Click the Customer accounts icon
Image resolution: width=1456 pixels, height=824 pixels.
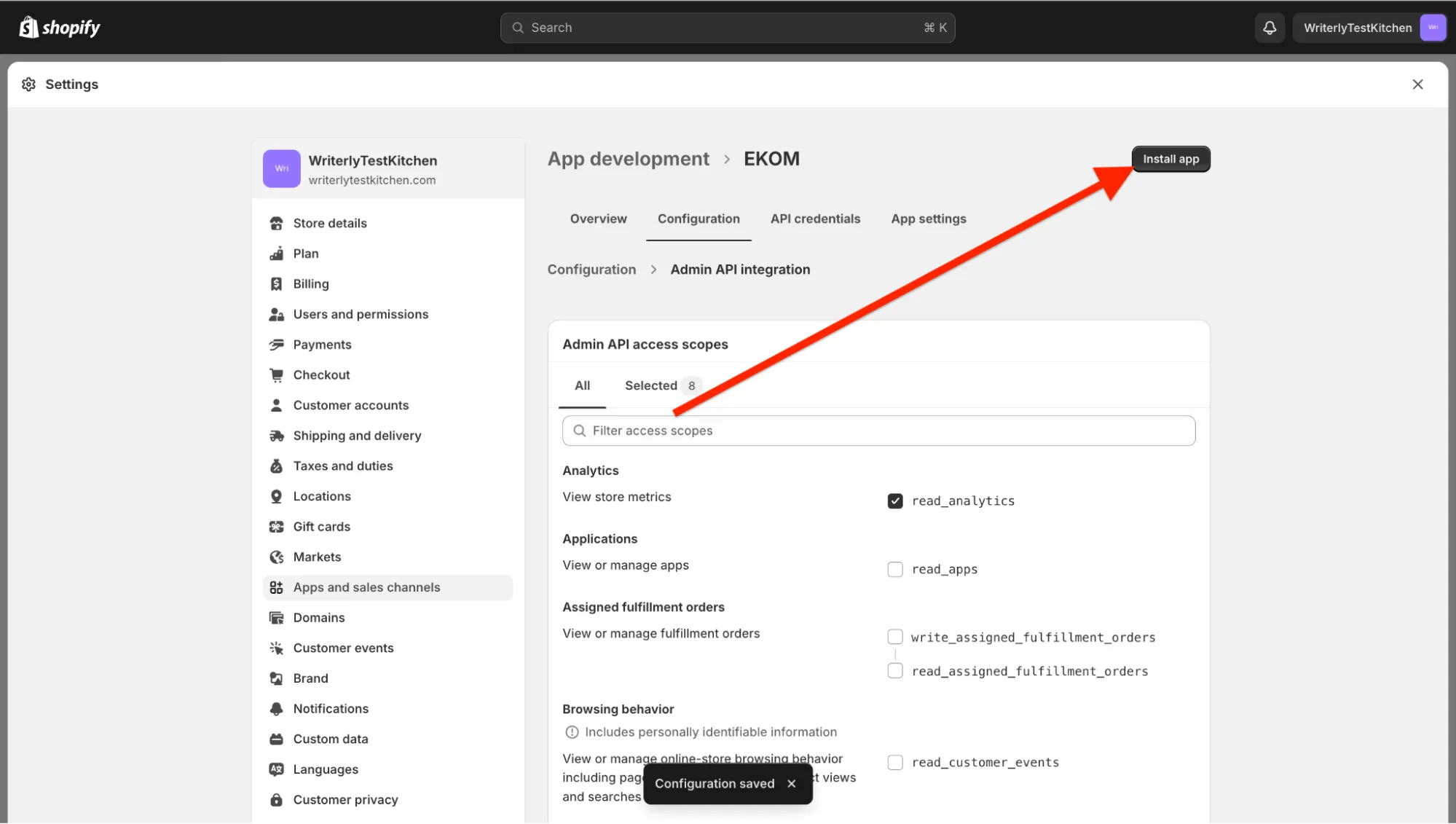[276, 405]
